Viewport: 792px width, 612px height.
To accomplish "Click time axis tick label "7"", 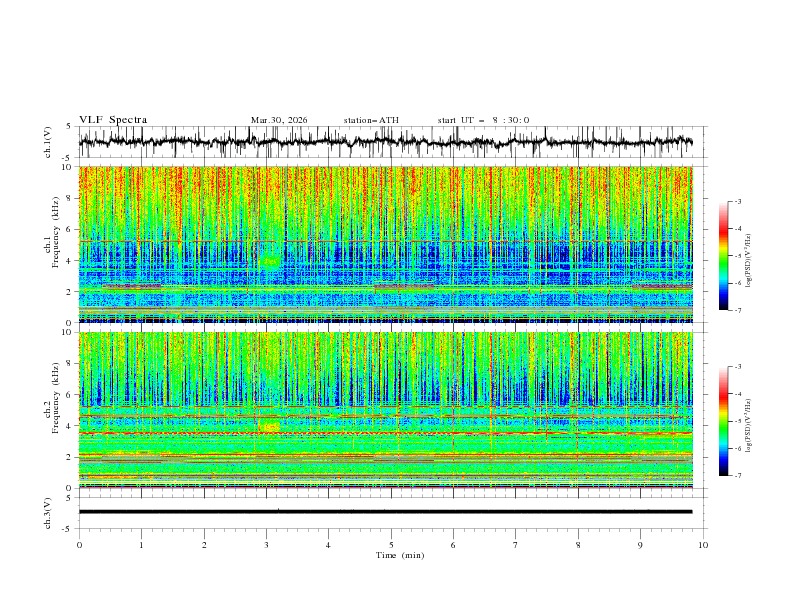I will [x=516, y=545].
